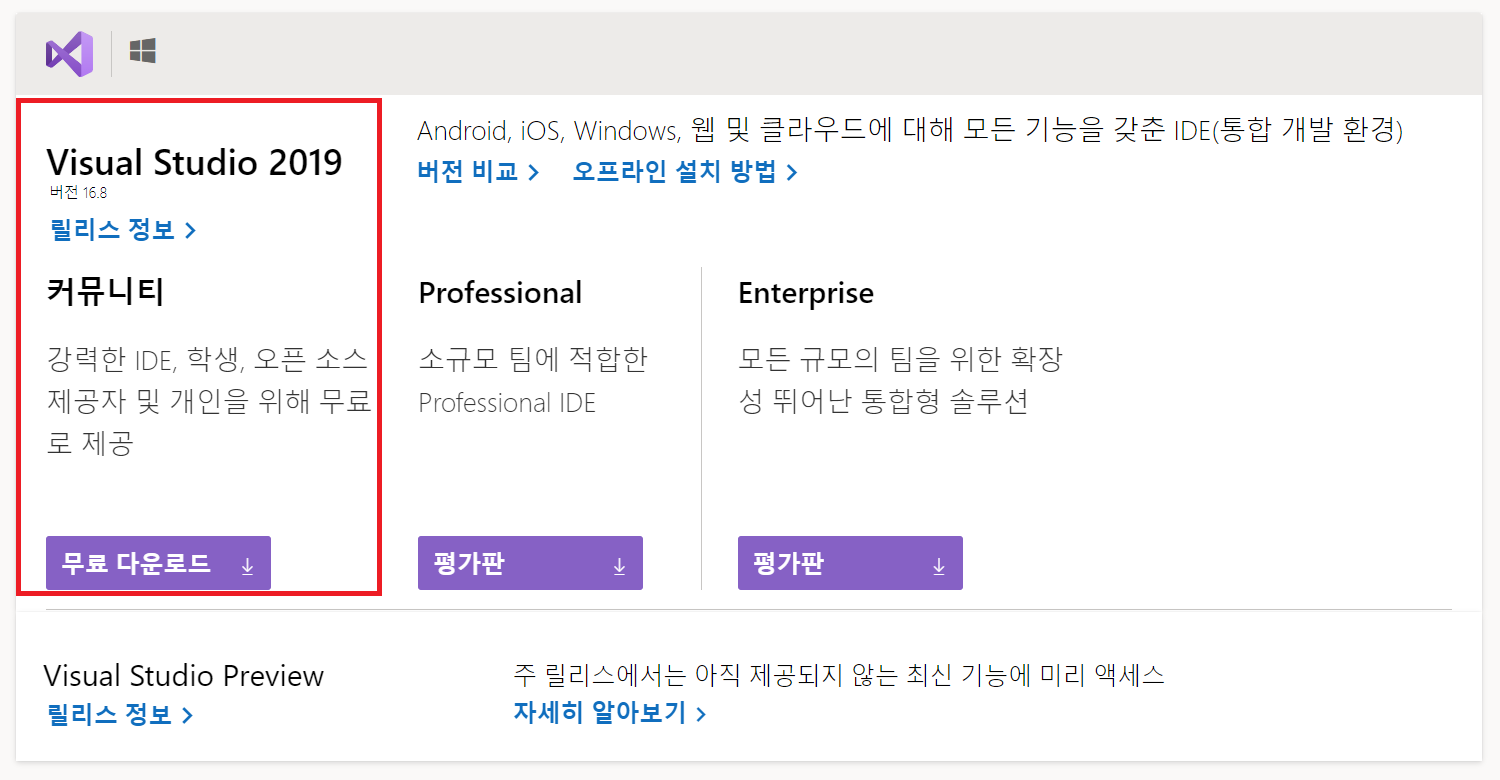
Task: Click the 강력한 IDE, 학생, 오픈 소스 description
Action: point(209,400)
